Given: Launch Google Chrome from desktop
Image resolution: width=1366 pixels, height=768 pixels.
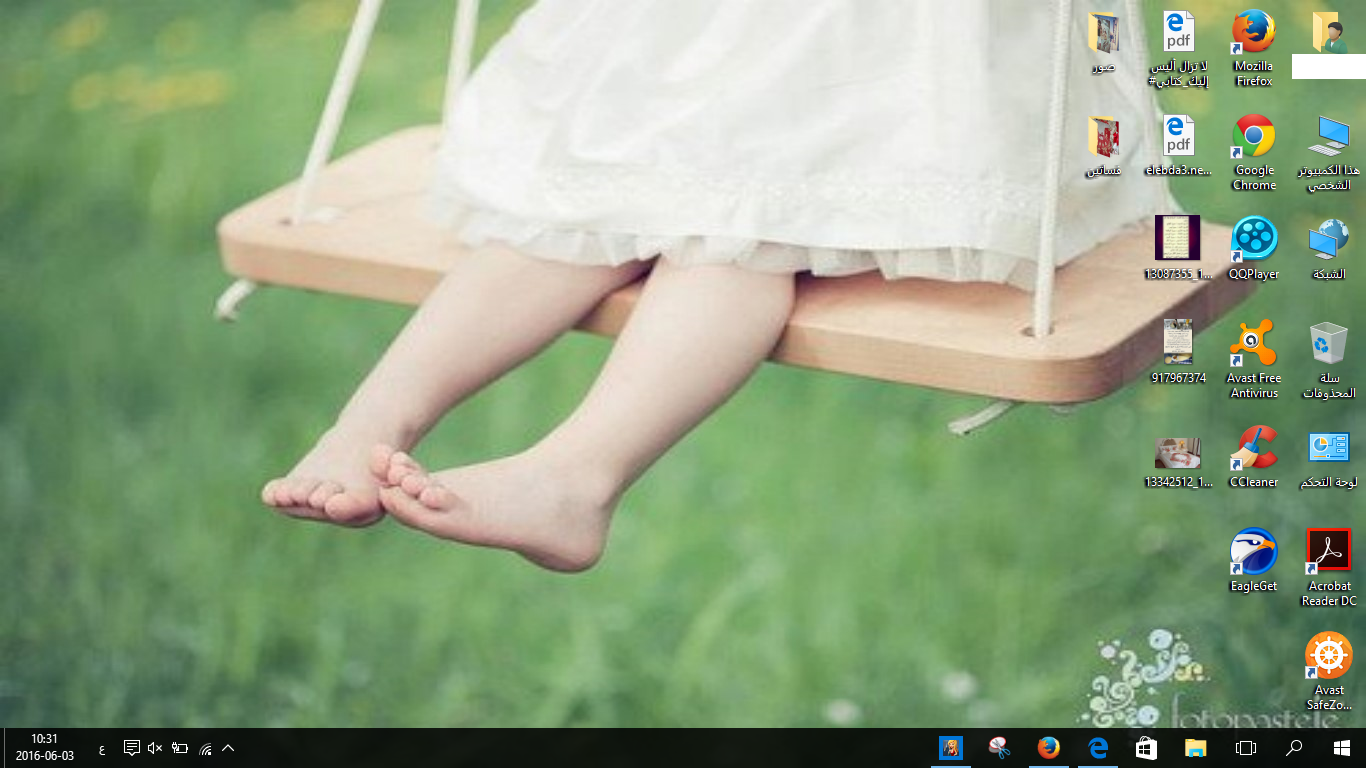Looking at the screenshot, I should click(x=1253, y=137).
